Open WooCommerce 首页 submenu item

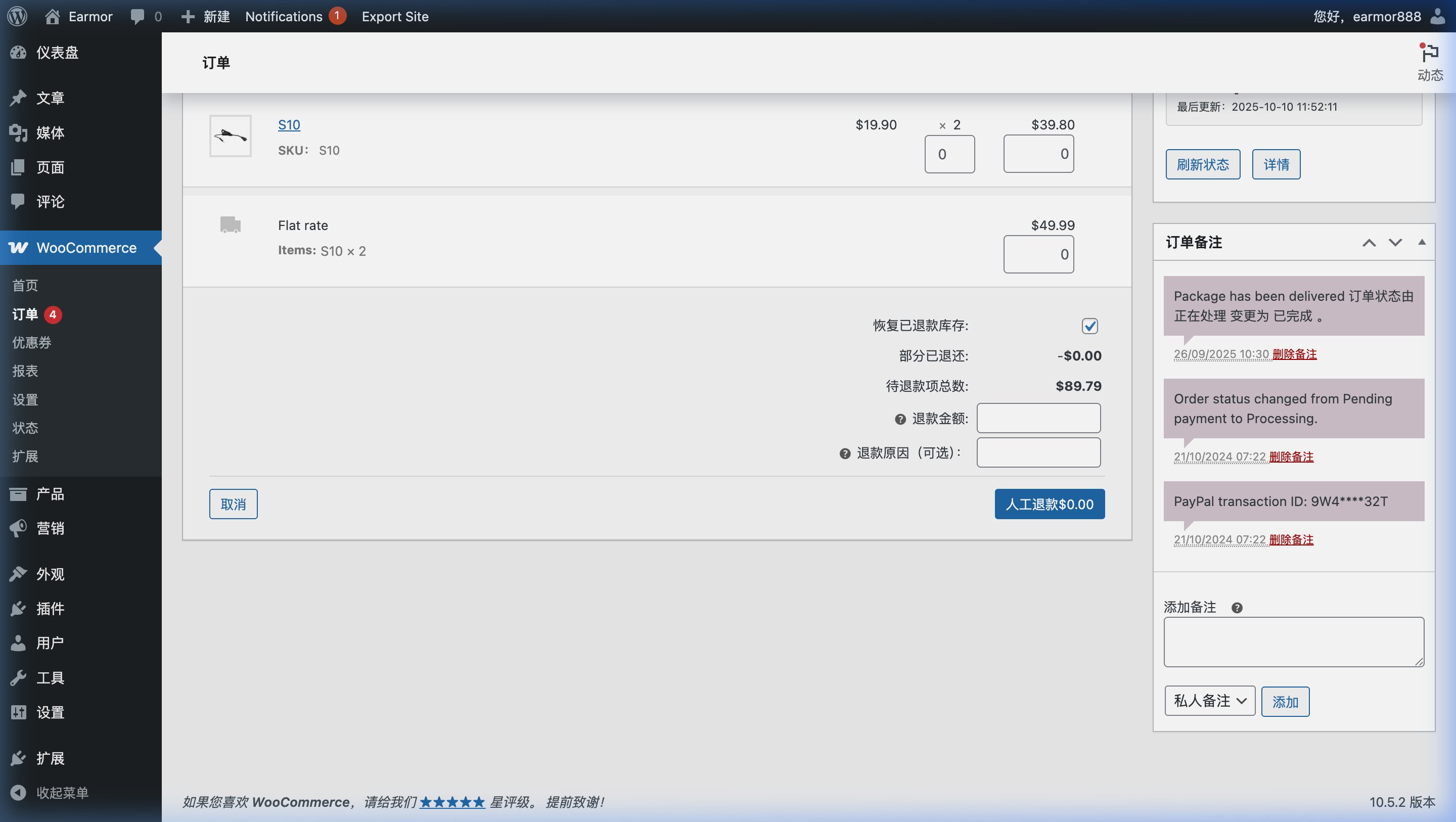pyautogui.click(x=25, y=286)
